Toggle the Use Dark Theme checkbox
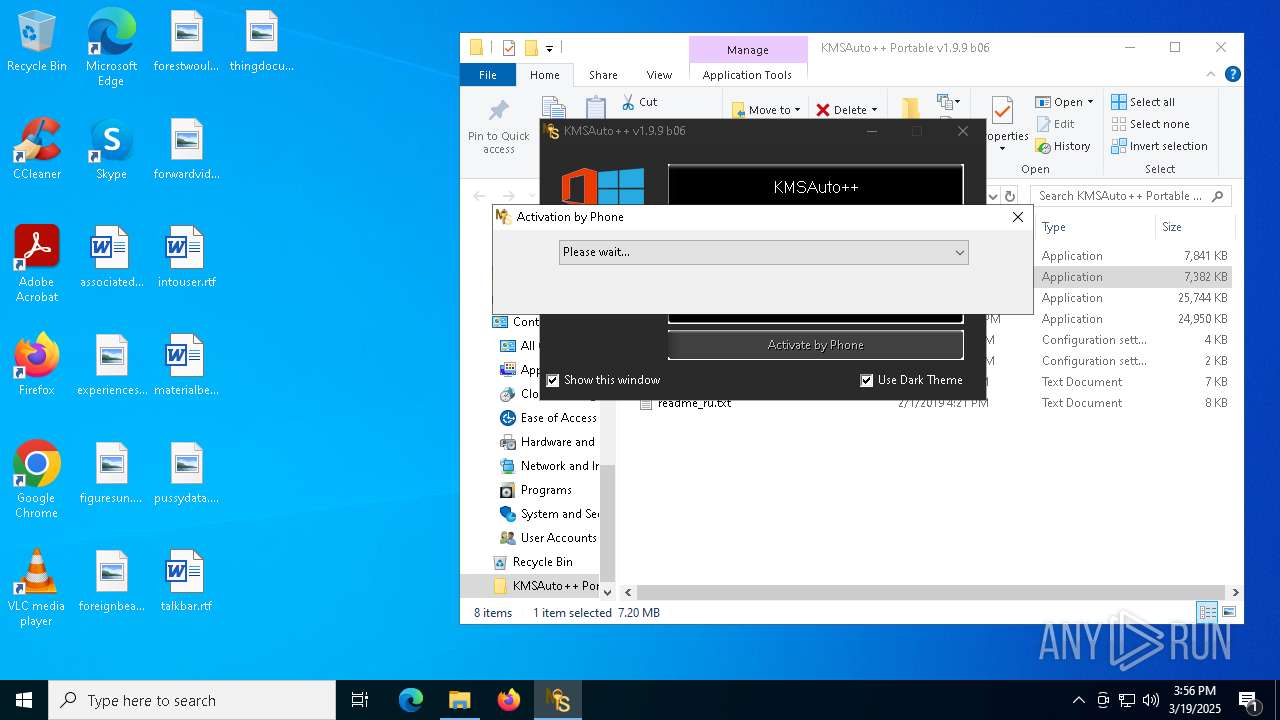The height and width of the screenshot is (720, 1280). click(867, 380)
